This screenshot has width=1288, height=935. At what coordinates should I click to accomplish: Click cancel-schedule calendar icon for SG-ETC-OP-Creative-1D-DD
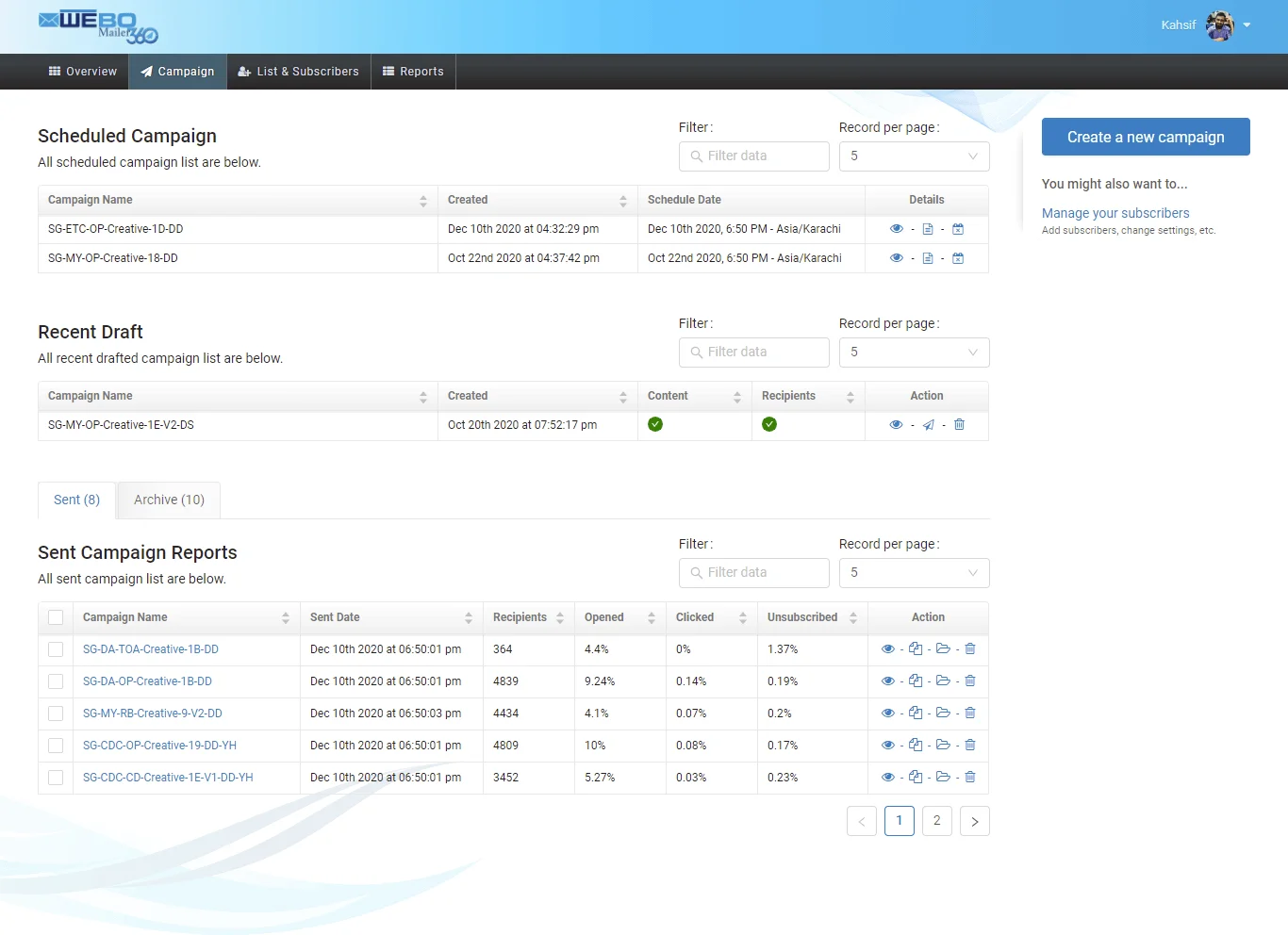pyautogui.click(x=958, y=229)
